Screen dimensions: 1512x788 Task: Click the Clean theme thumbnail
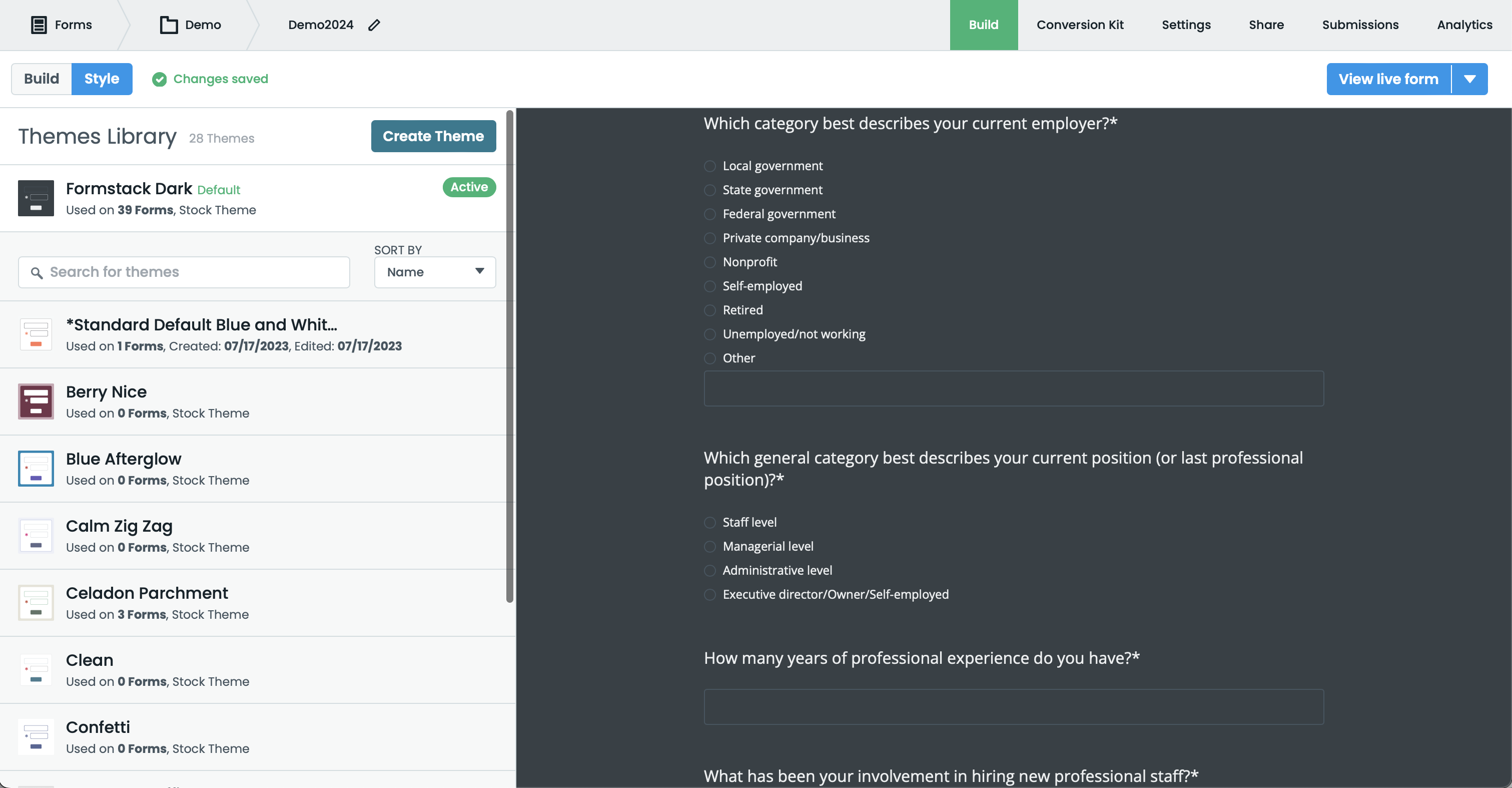[x=36, y=669]
